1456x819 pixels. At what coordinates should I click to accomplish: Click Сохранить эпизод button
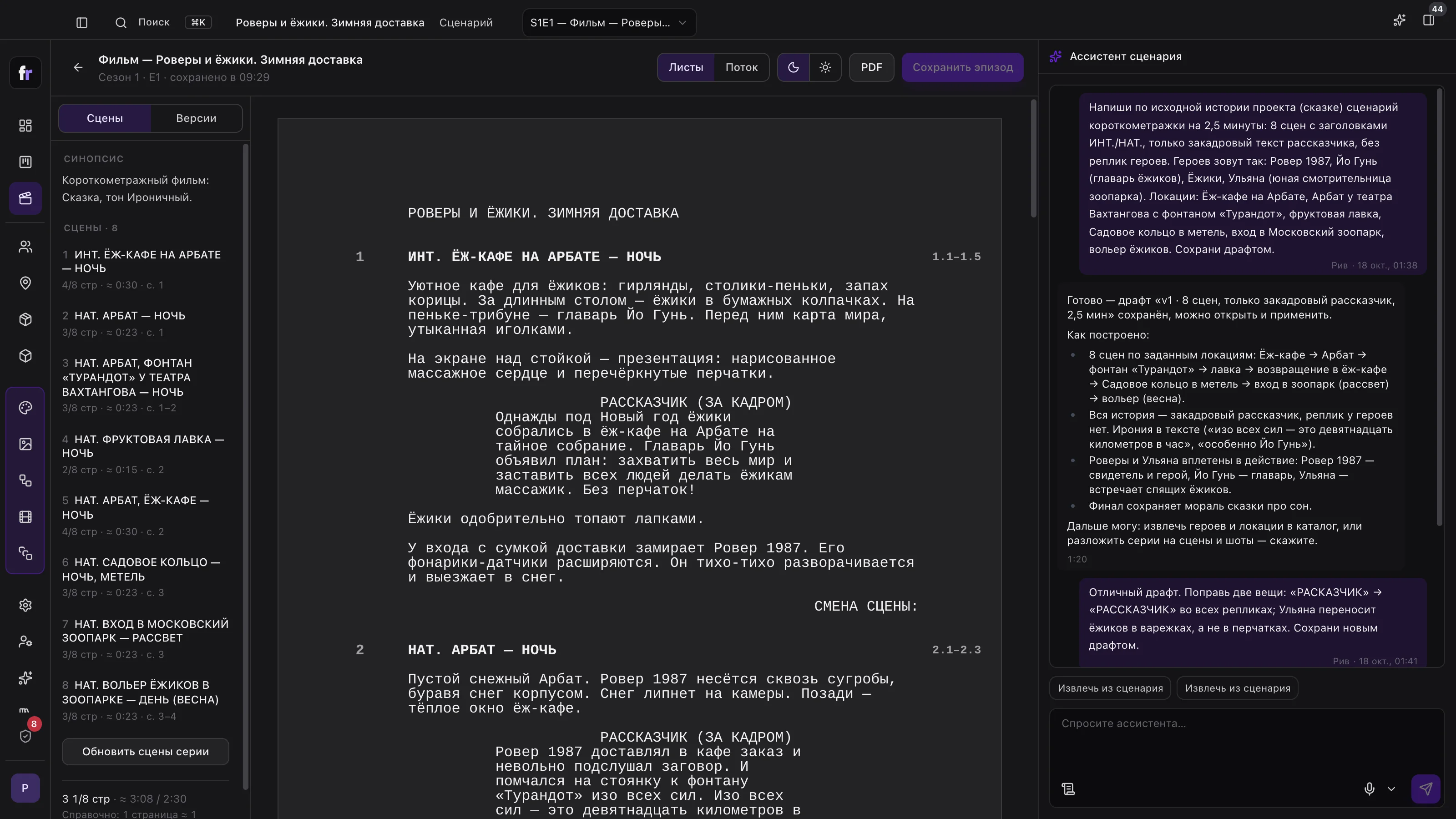click(962, 67)
